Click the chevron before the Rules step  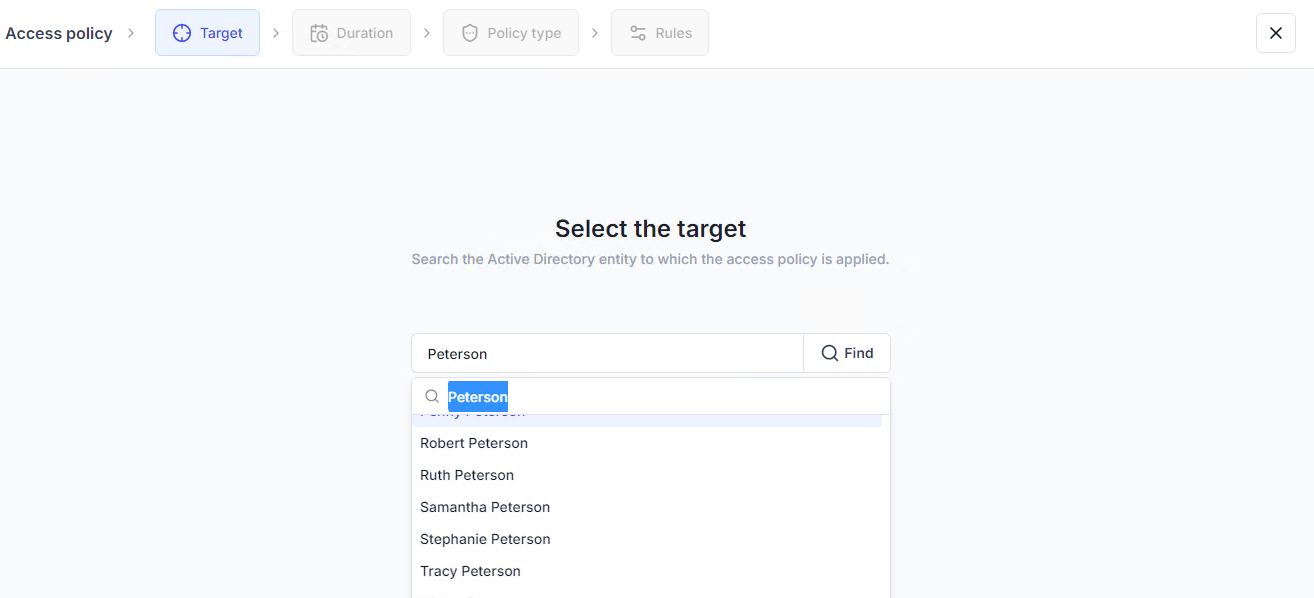pos(595,33)
